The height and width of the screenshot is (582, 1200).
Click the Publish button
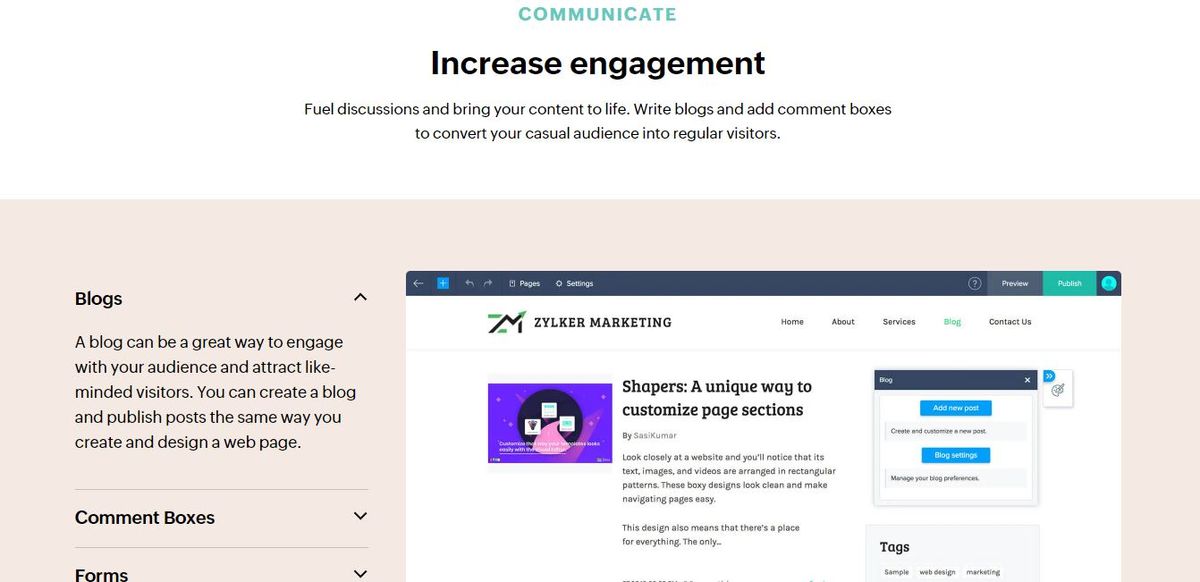click(x=1069, y=283)
